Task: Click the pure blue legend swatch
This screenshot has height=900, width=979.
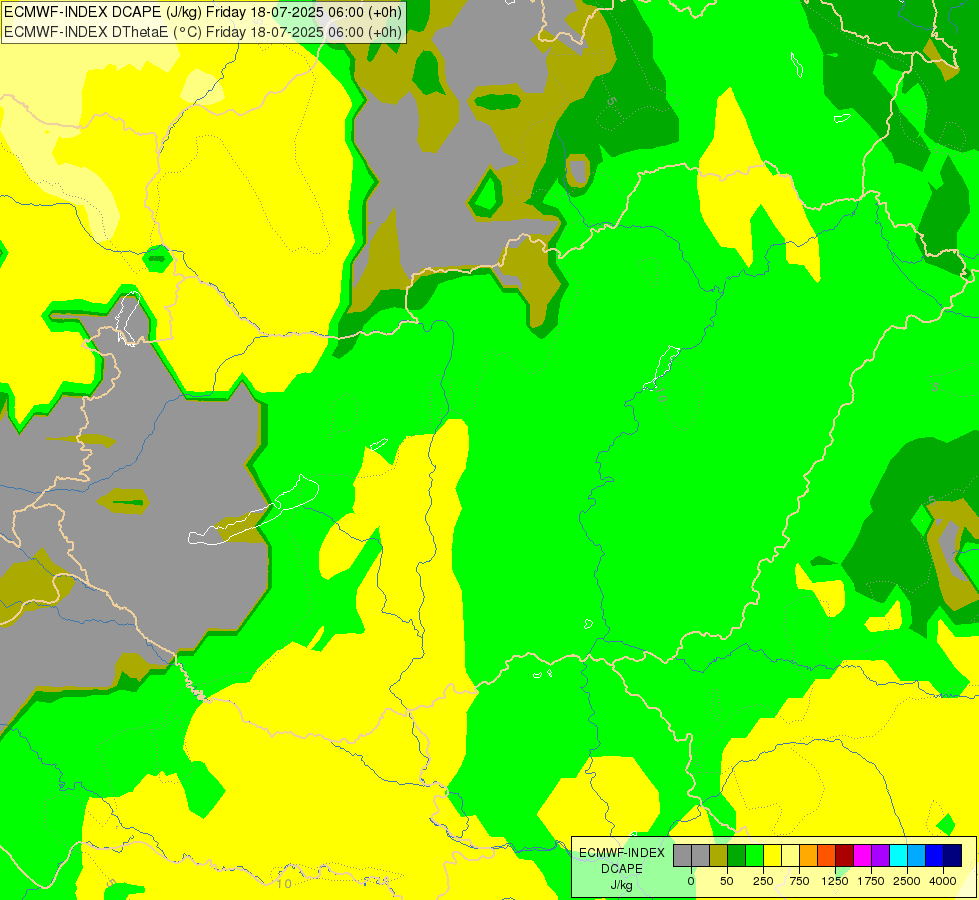Action: [x=935, y=856]
